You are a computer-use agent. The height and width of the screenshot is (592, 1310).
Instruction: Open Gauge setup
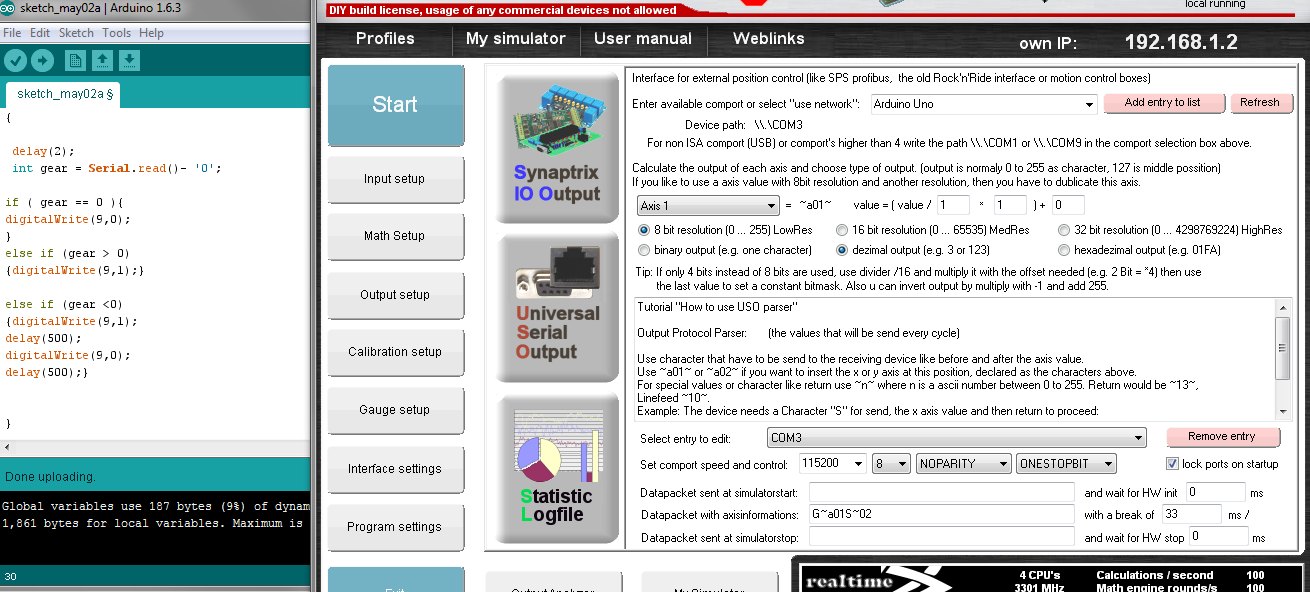tap(395, 410)
